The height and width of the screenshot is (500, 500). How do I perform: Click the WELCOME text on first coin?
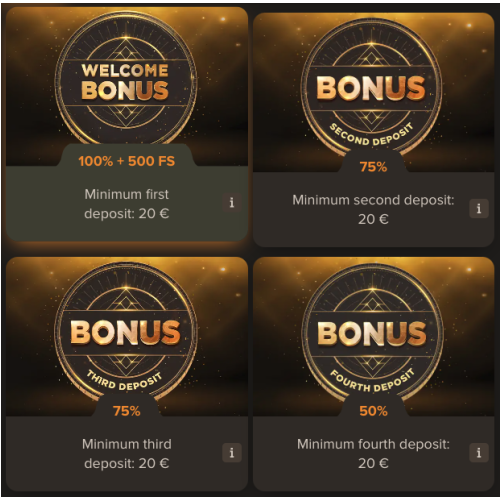(x=125, y=70)
